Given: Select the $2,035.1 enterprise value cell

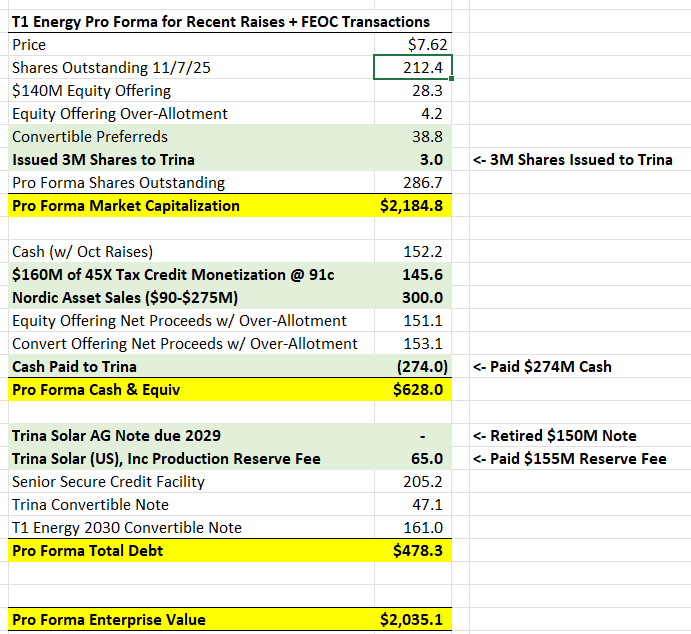Looking at the screenshot, I should click(411, 620).
